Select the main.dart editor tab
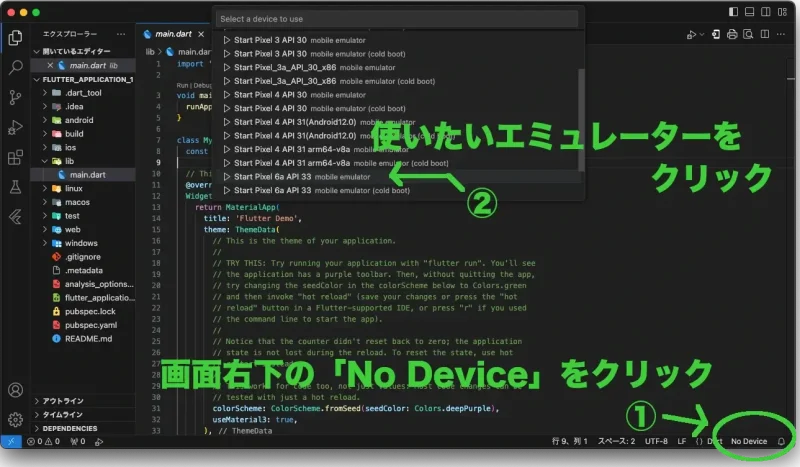800x467 pixels. click(x=174, y=34)
